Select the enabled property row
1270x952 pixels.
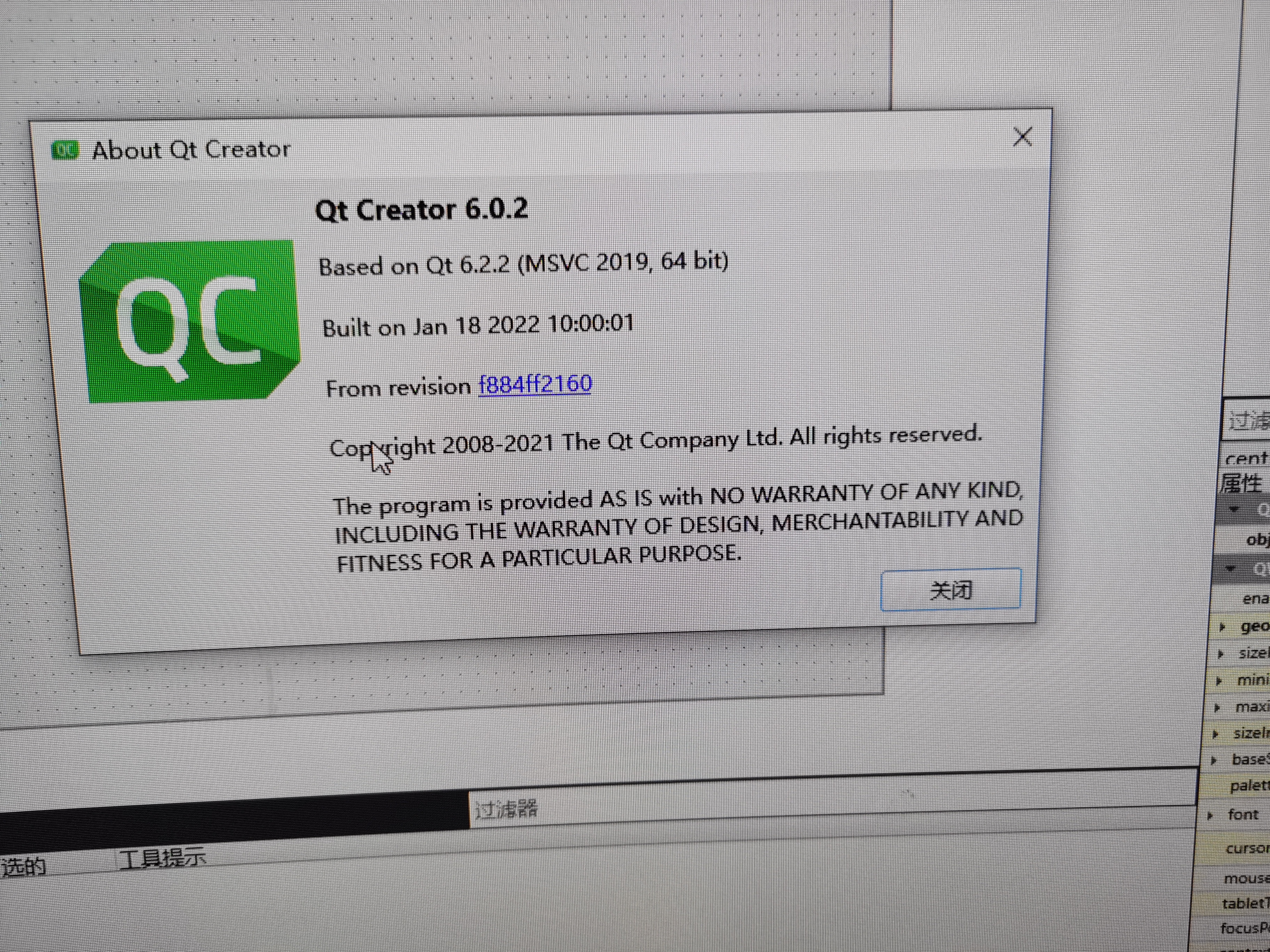(x=1254, y=598)
